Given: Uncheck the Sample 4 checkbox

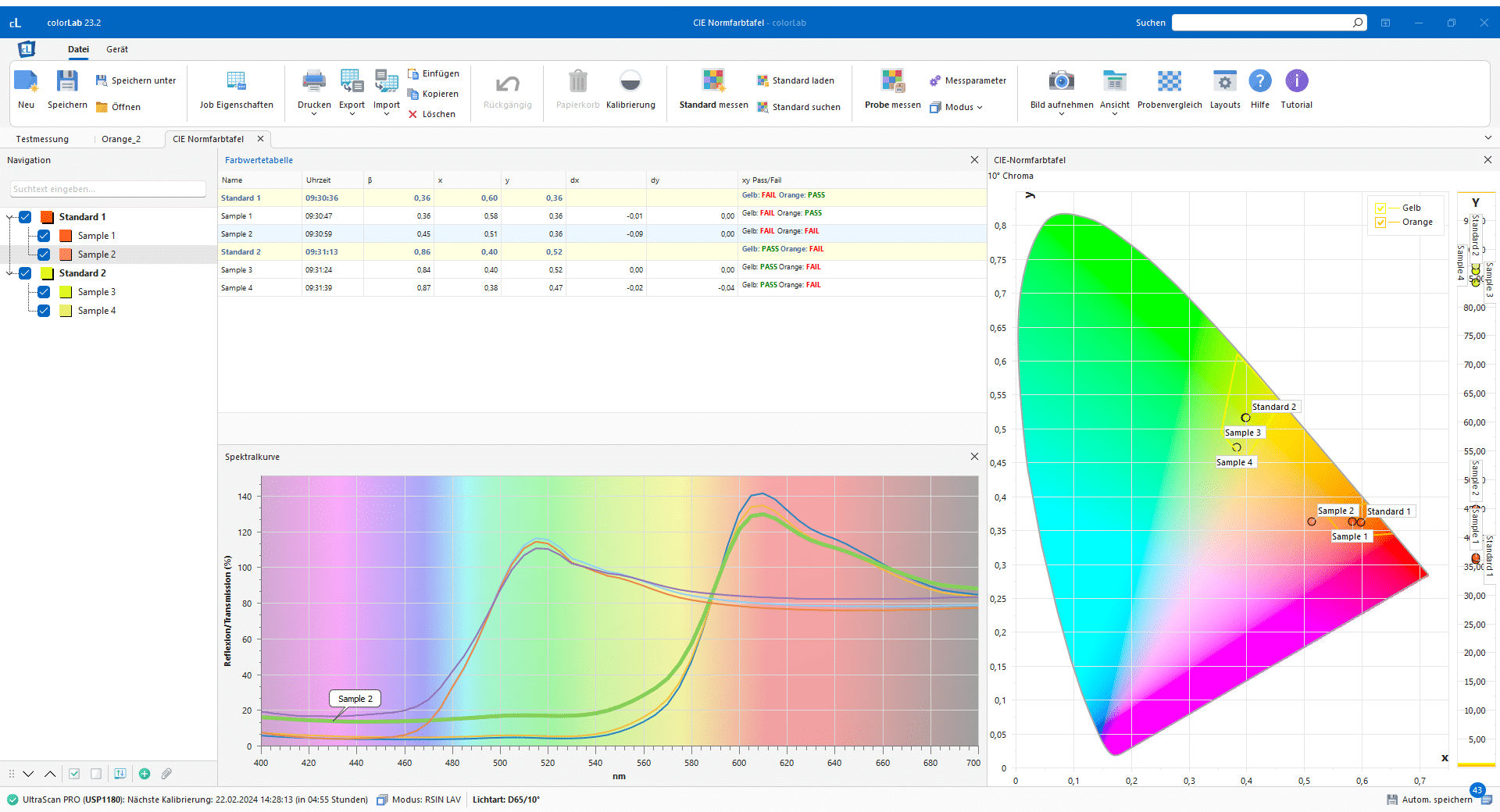Looking at the screenshot, I should (x=44, y=311).
